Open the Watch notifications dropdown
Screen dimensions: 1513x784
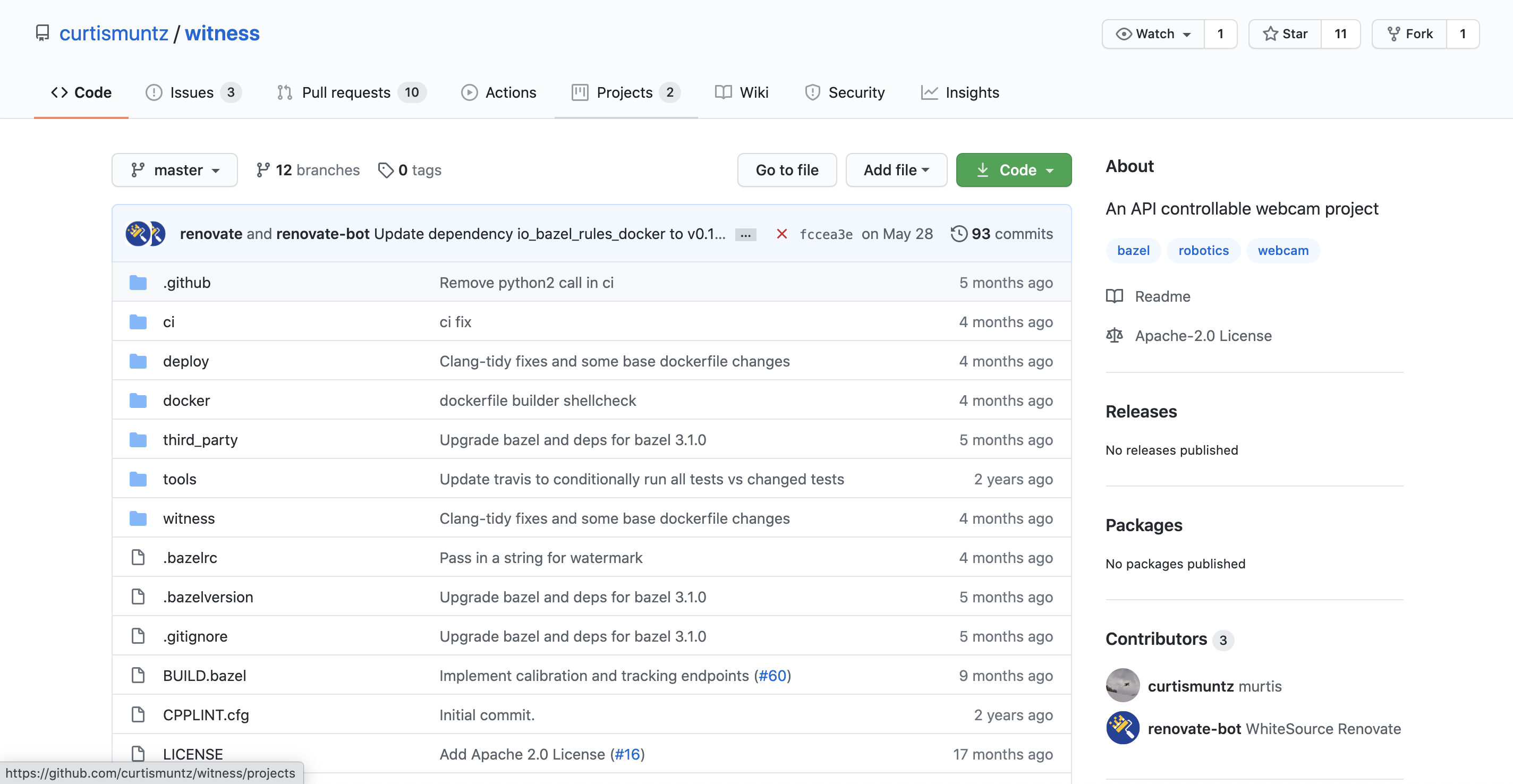(1153, 34)
